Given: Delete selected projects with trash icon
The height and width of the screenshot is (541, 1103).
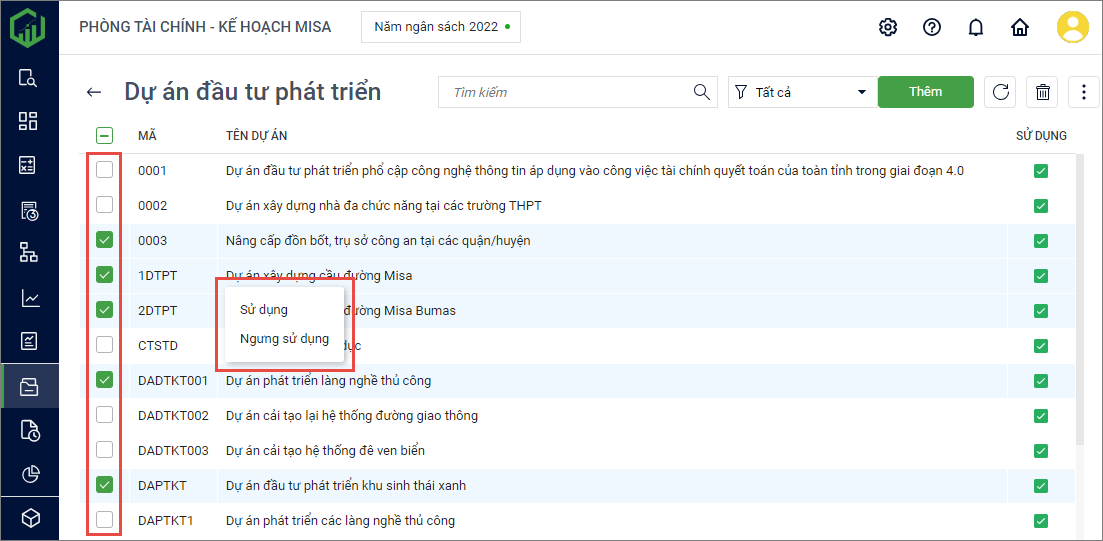Looking at the screenshot, I should (x=1043, y=92).
